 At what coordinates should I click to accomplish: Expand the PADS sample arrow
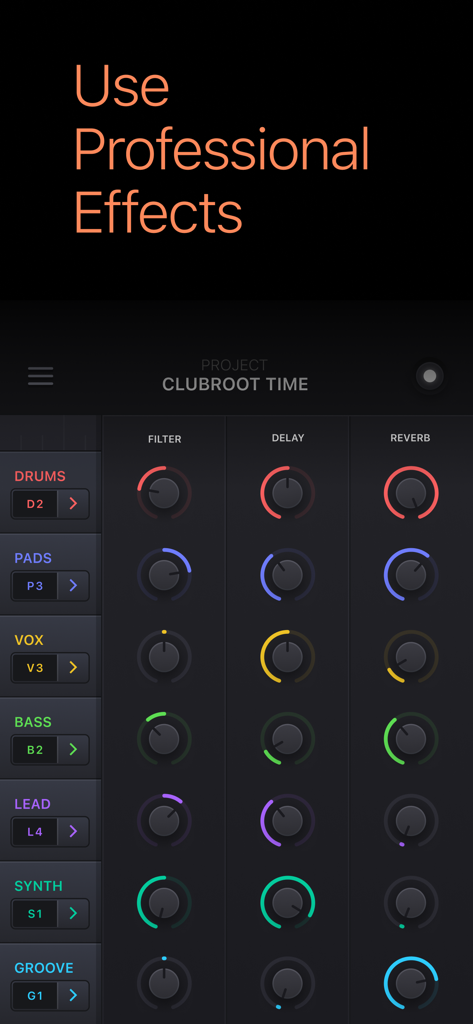pos(73,586)
